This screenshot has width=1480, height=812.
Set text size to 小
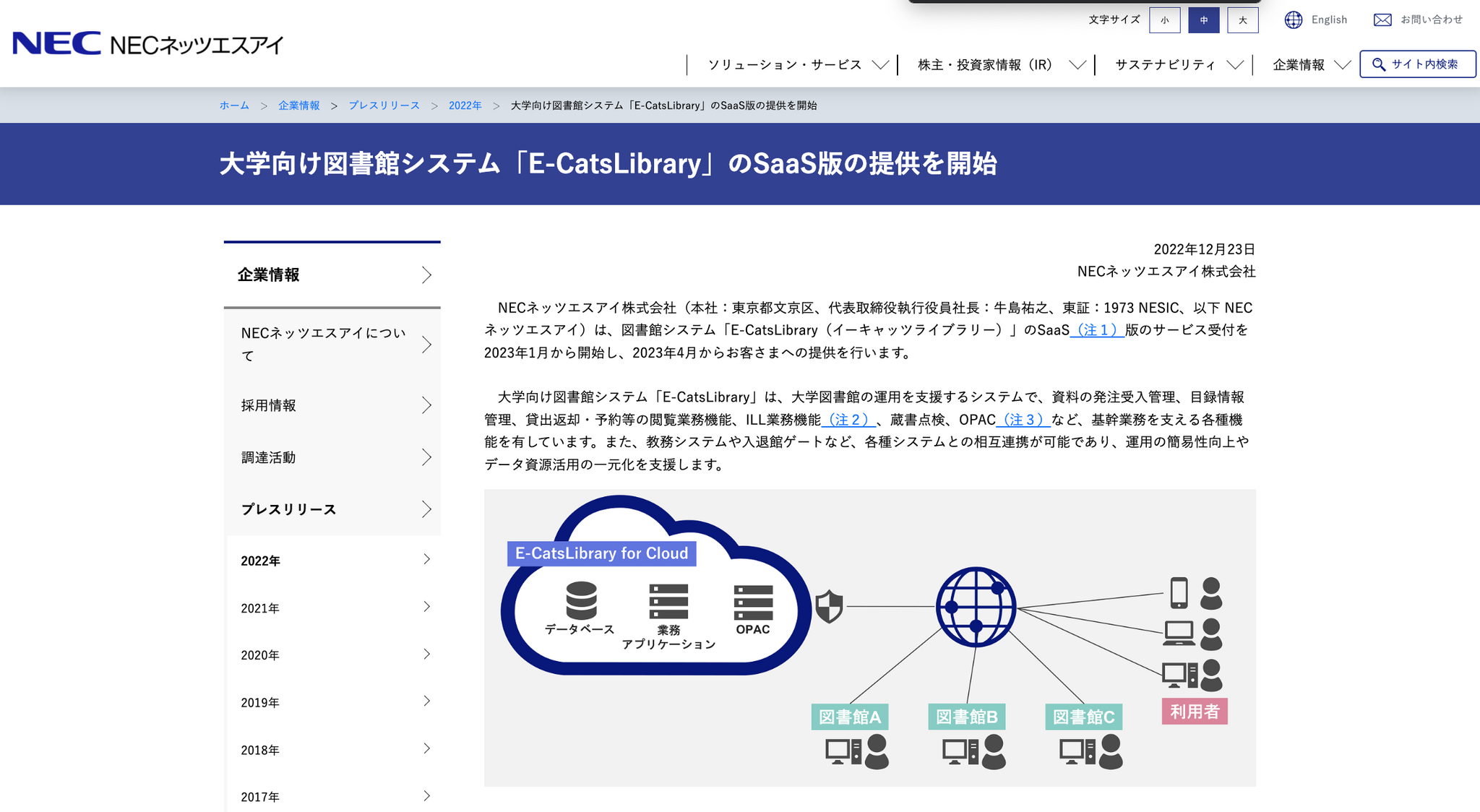point(1165,20)
